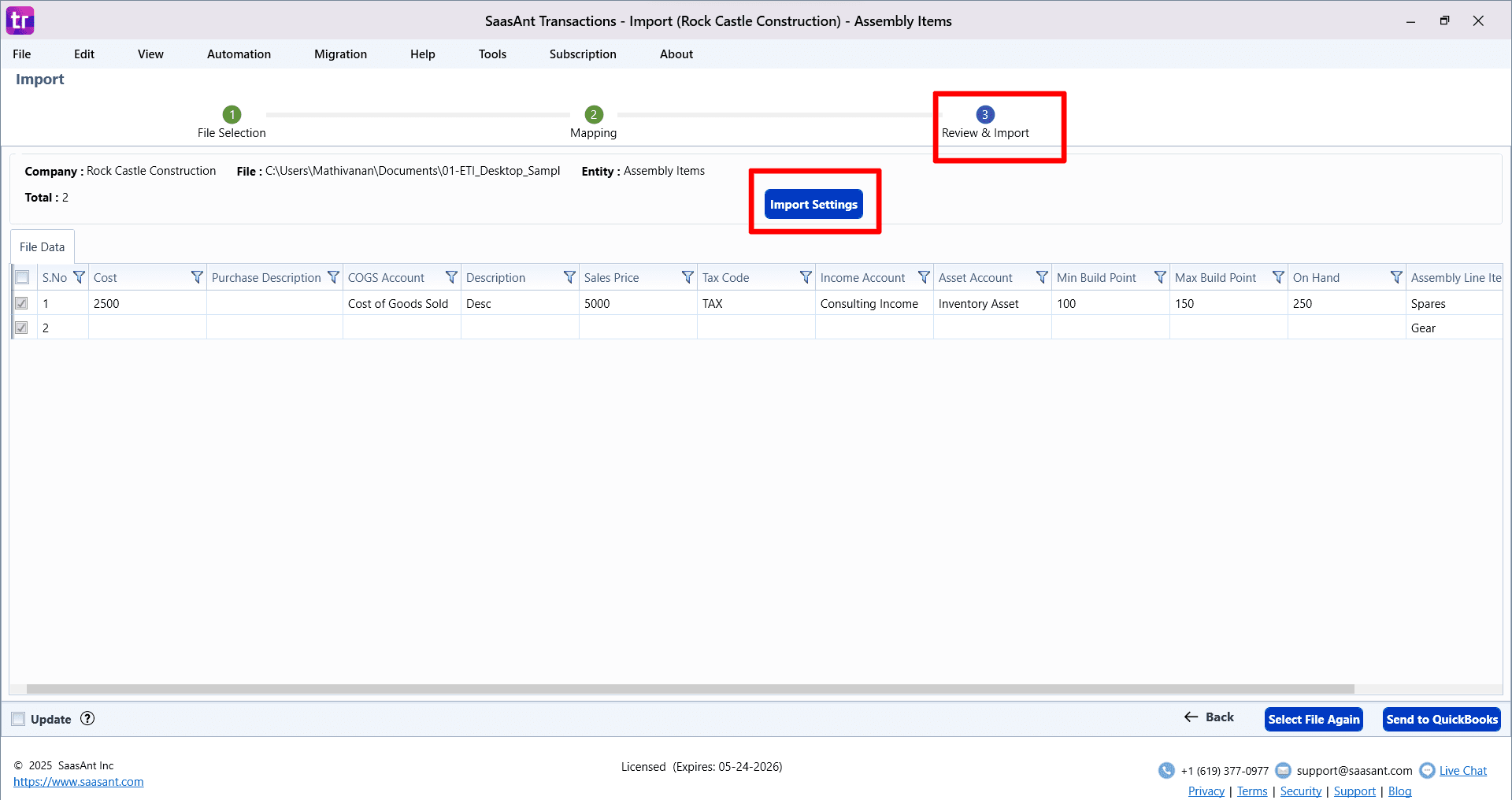Filter the Asset Account column
This screenshot has height=800, width=1512.
point(1042,277)
